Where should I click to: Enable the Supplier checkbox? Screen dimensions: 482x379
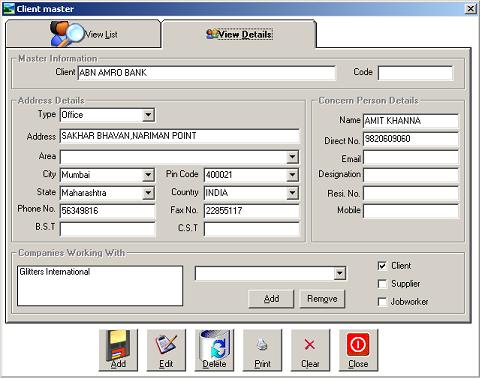pos(382,284)
